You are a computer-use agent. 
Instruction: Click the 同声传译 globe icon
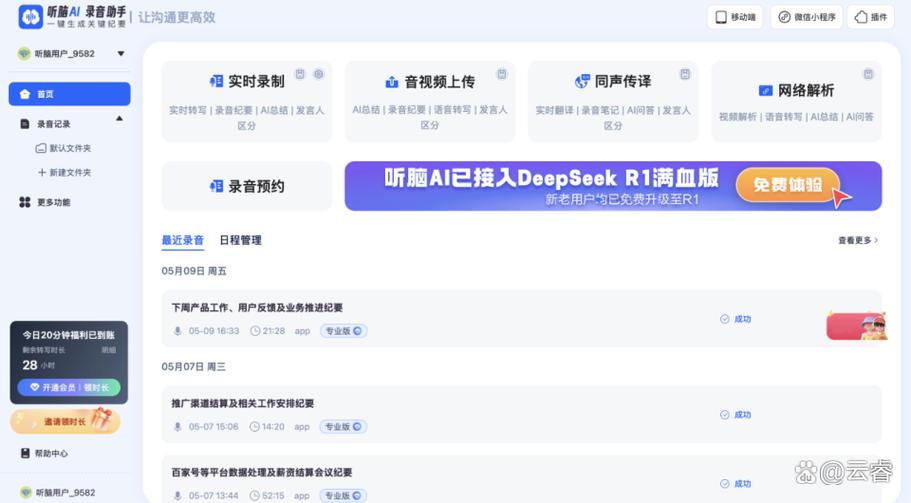[x=582, y=81]
